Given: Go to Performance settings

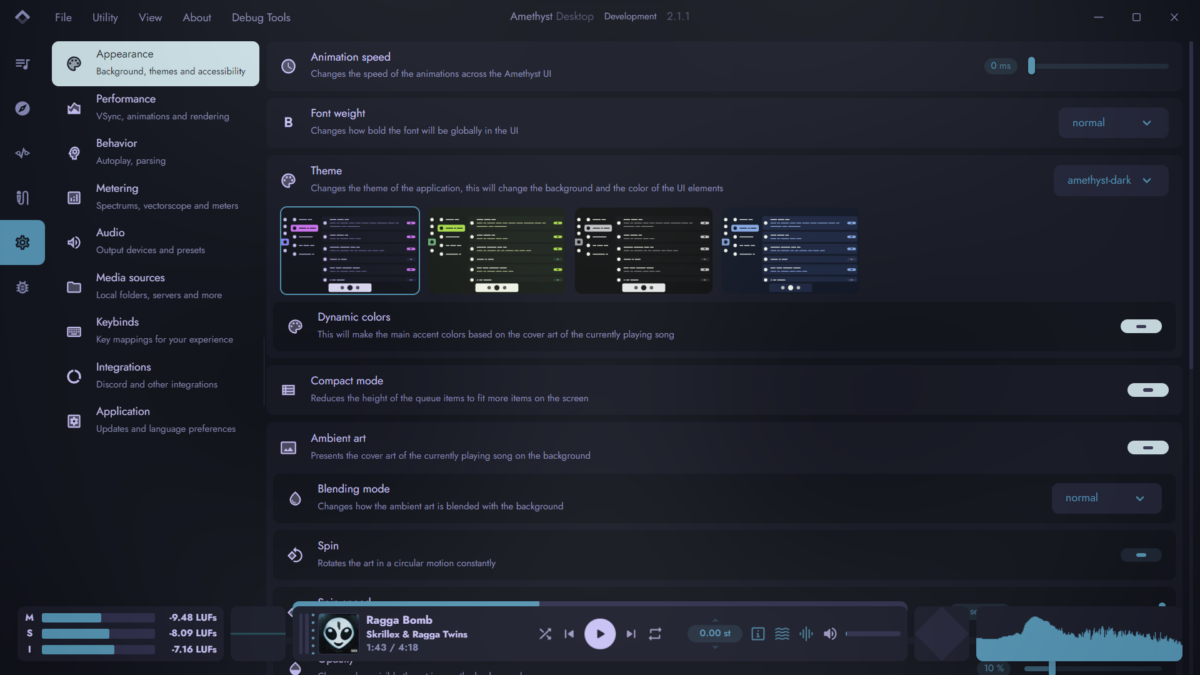Looking at the screenshot, I should (155, 108).
